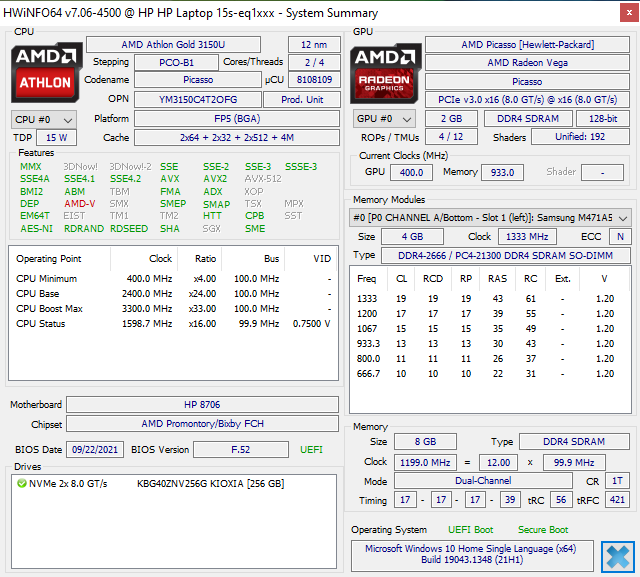This screenshot has height=577, width=640.
Task: Click the GPU clock 400.0 value
Action: pos(411,172)
